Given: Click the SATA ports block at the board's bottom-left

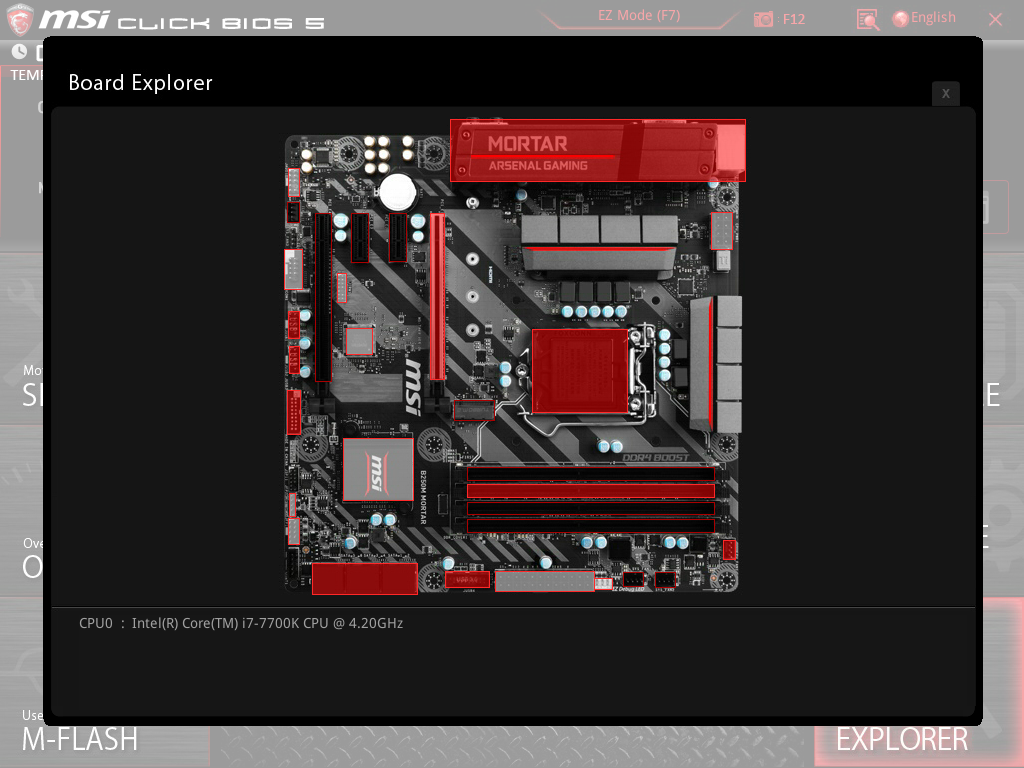Looking at the screenshot, I should tap(364, 578).
